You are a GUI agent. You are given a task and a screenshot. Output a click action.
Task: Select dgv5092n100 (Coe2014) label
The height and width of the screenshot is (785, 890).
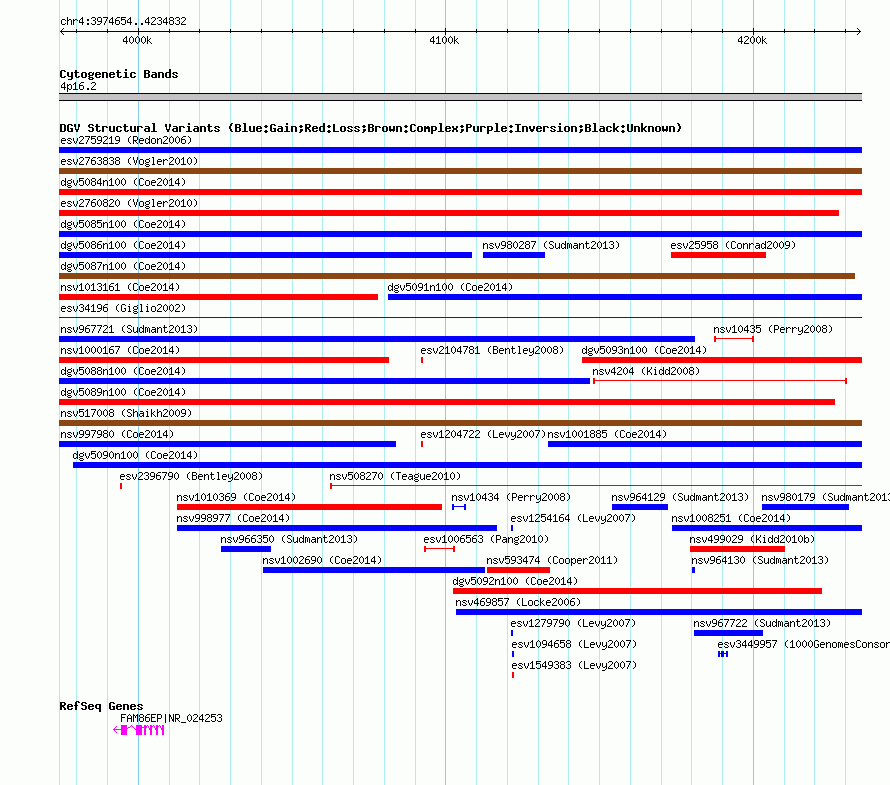pyautogui.click(x=515, y=581)
